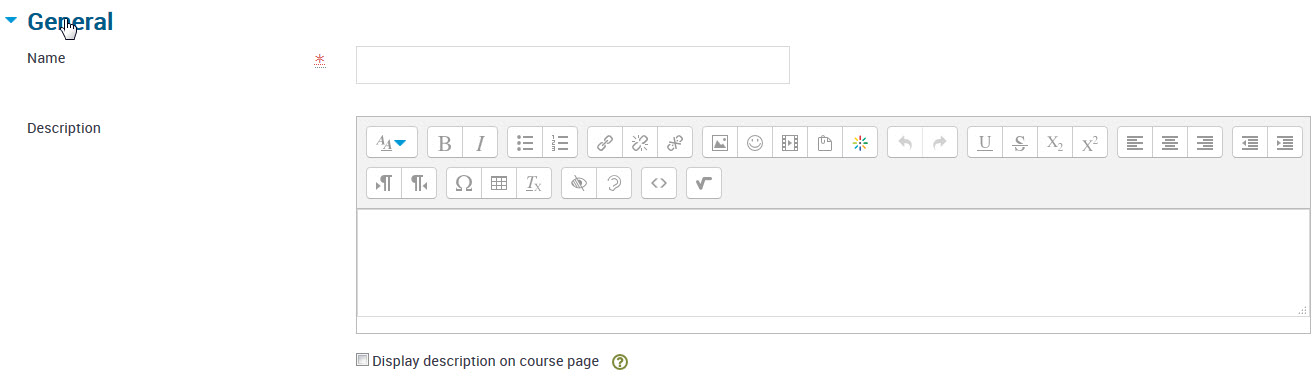This screenshot has width=1312, height=377.
Task: Toggle bold formatting in the editor
Action: tap(445, 143)
